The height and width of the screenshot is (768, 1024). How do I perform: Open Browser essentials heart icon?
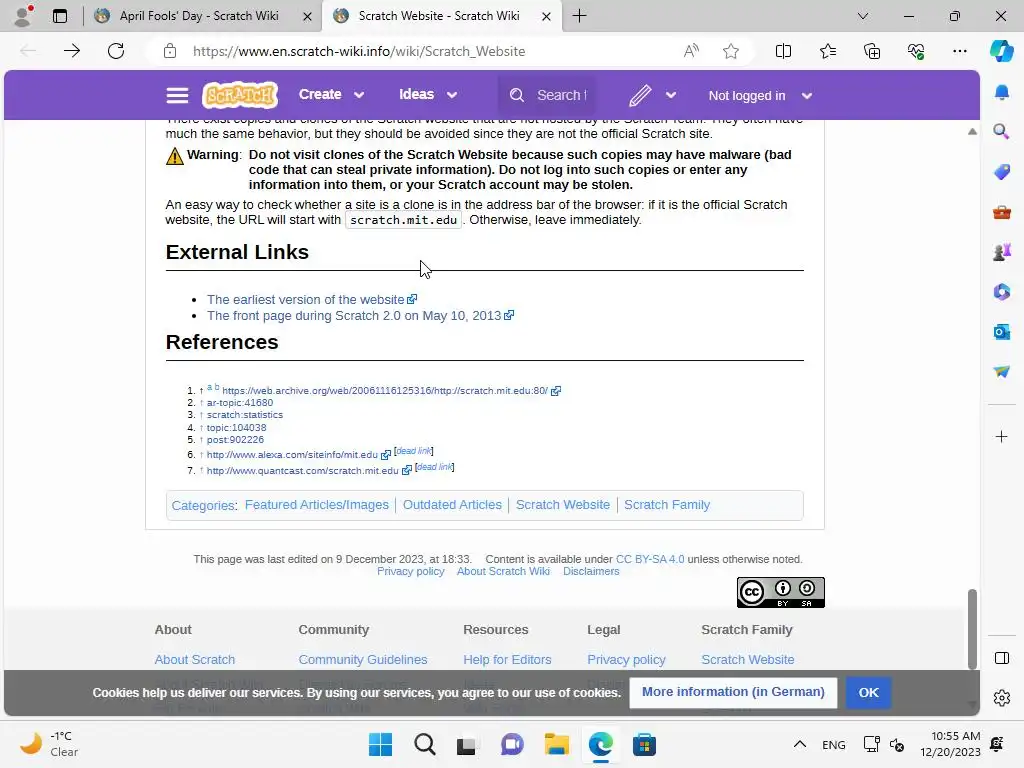tap(916, 51)
